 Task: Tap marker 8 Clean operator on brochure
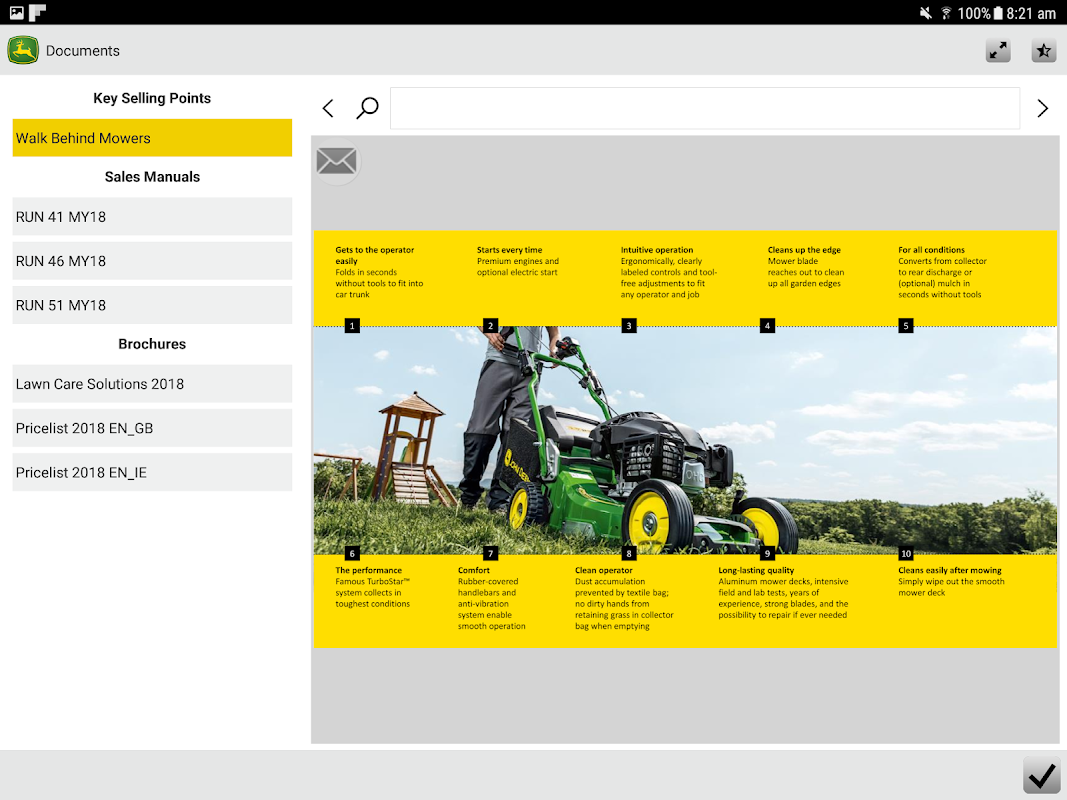pyautogui.click(x=629, y=553)
